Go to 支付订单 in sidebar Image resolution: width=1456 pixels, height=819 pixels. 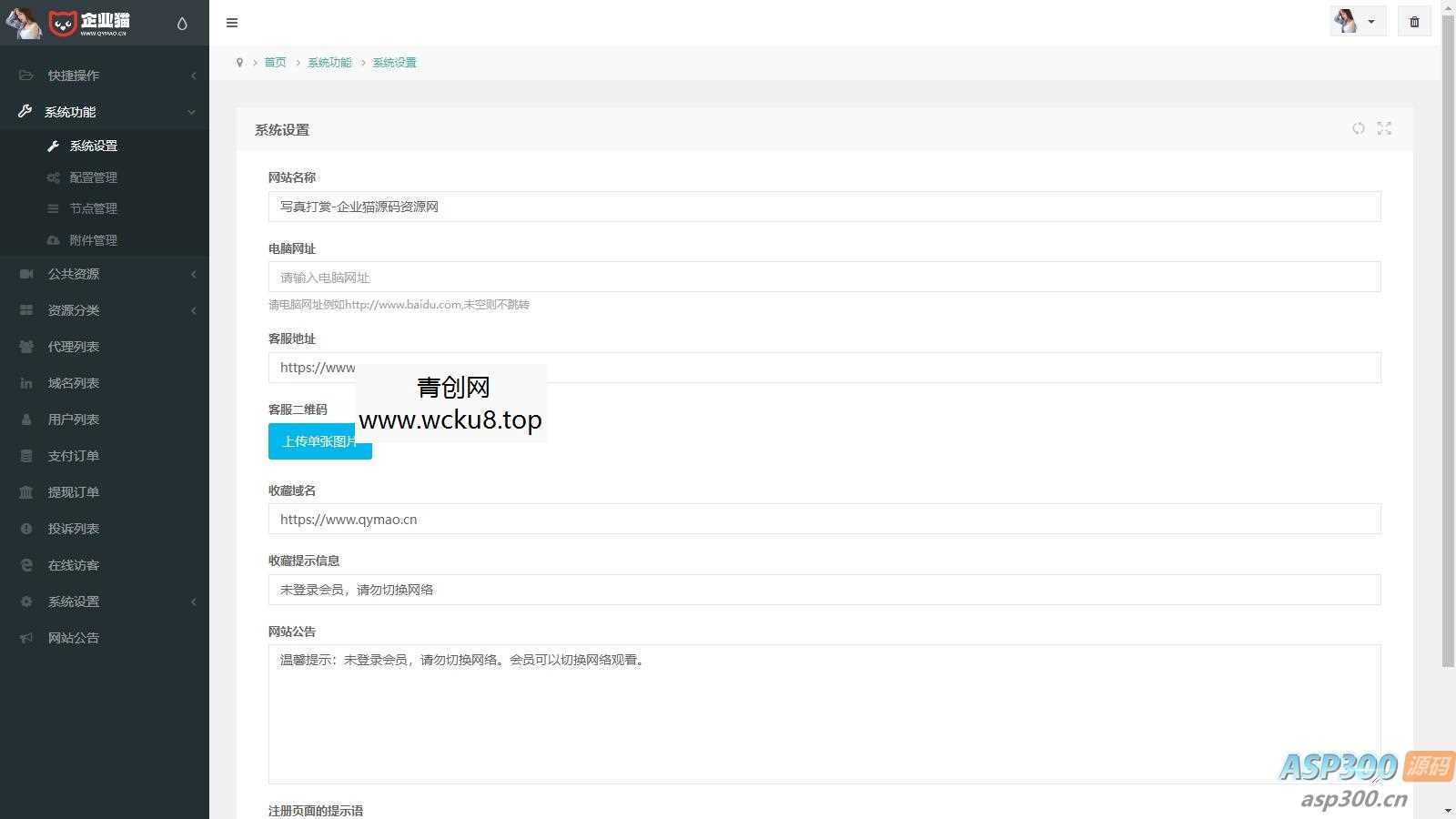pyautogui.click(x=74, y=456)
